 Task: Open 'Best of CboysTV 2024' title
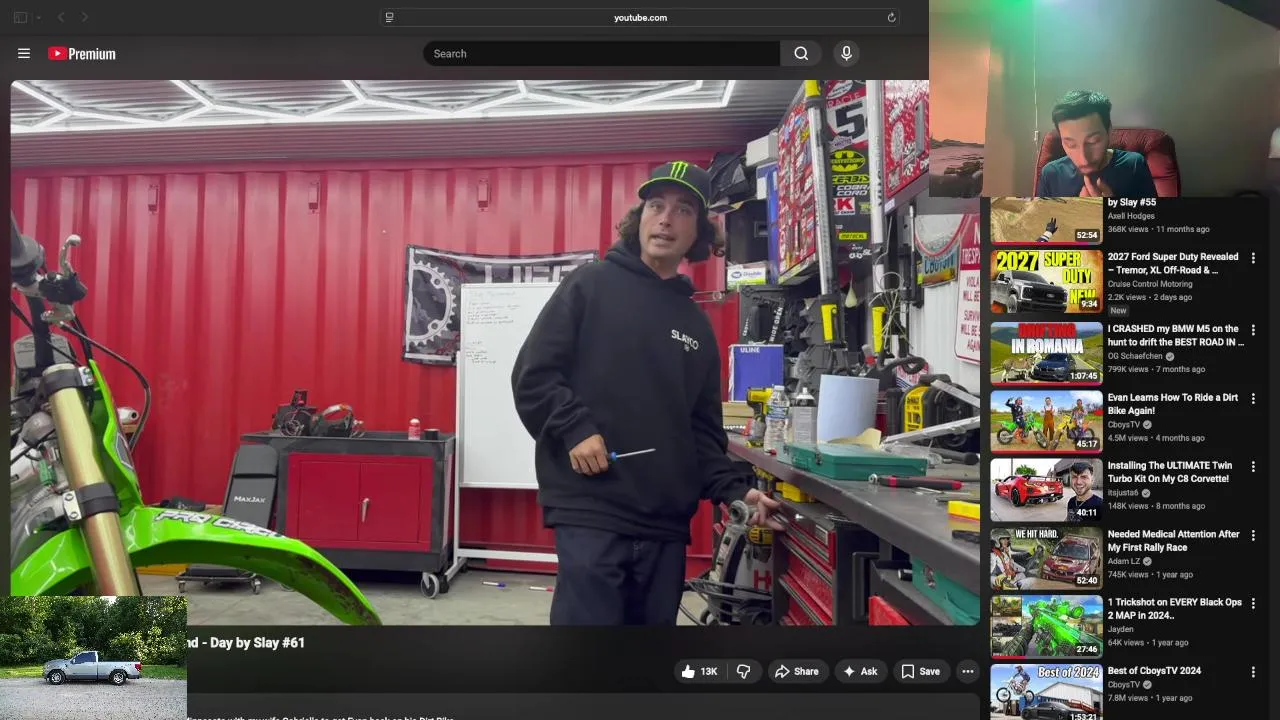1154,671
